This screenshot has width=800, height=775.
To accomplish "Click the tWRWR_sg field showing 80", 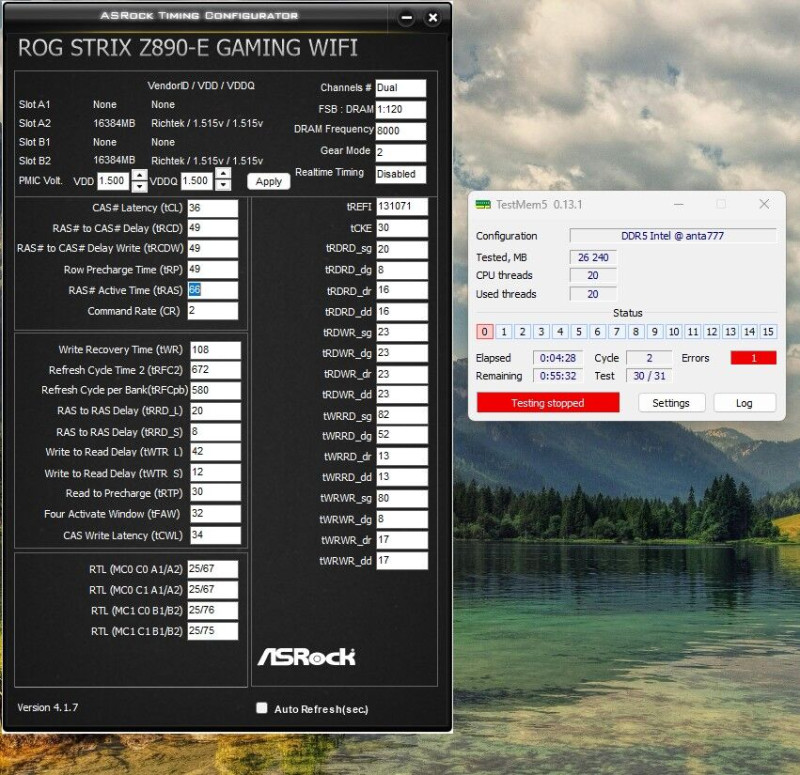I will [402, 498].
